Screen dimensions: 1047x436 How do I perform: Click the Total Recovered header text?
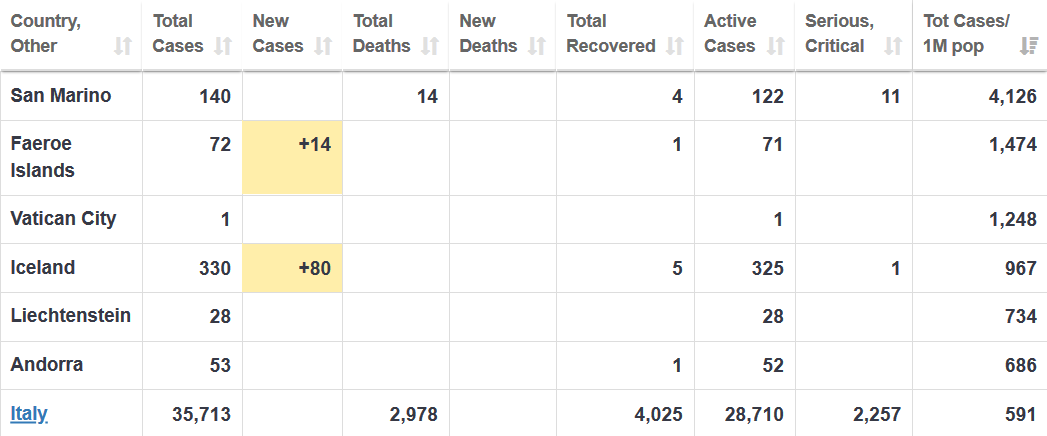click(x=611, y=33)
